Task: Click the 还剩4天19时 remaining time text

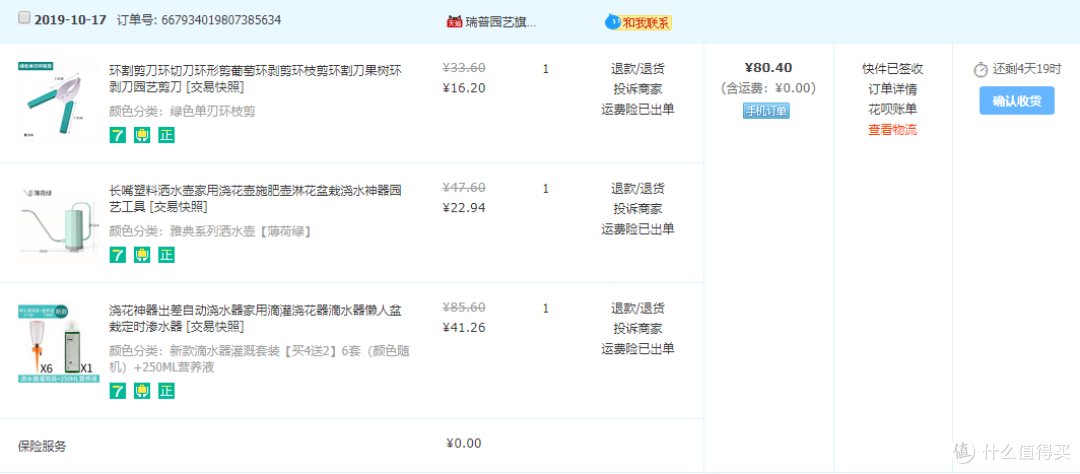Action: tap(1027, 69)
